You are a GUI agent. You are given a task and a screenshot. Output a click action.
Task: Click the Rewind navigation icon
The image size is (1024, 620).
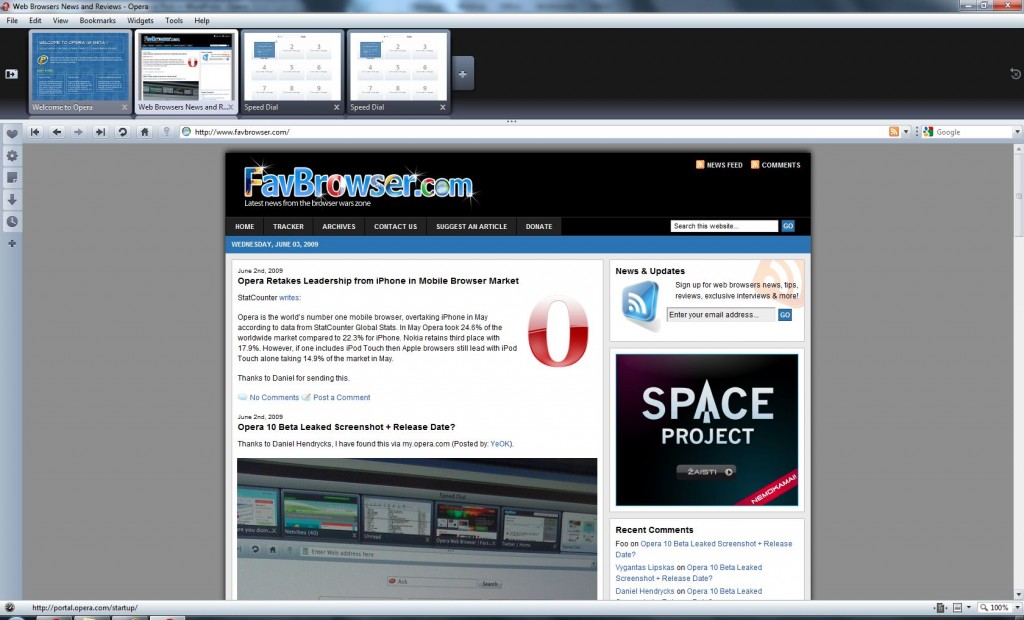[35, 132]
